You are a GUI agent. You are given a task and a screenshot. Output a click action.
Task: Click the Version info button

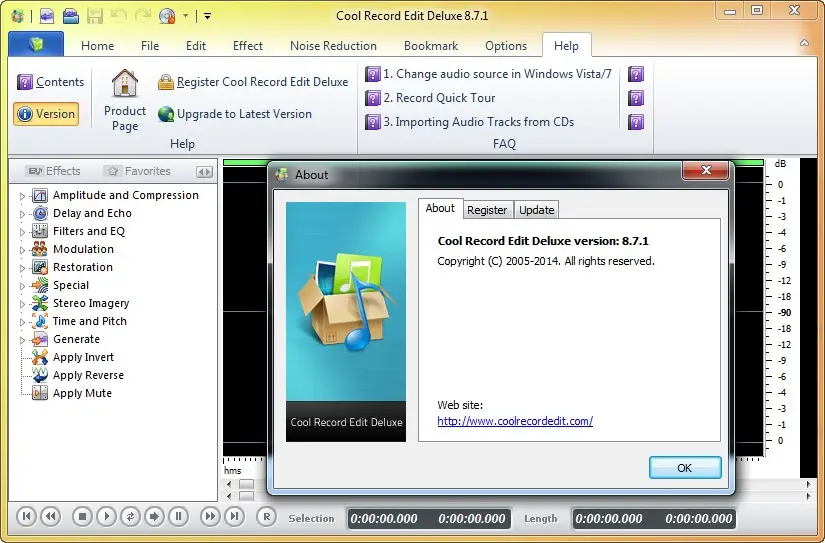point(46,114)
